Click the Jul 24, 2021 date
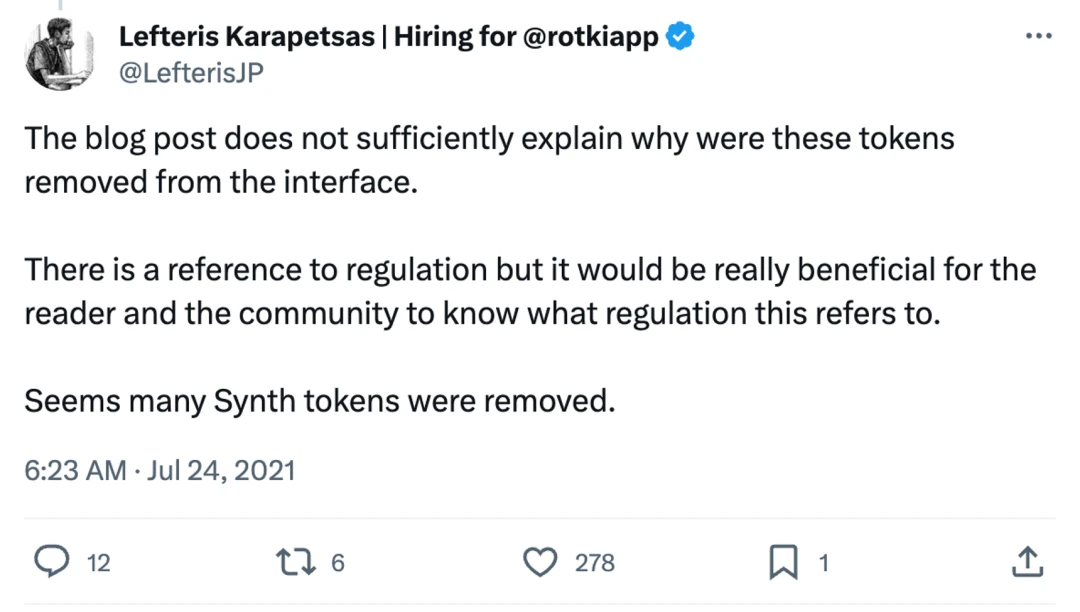The image size is (1080, 612). [x=221, y=470]
